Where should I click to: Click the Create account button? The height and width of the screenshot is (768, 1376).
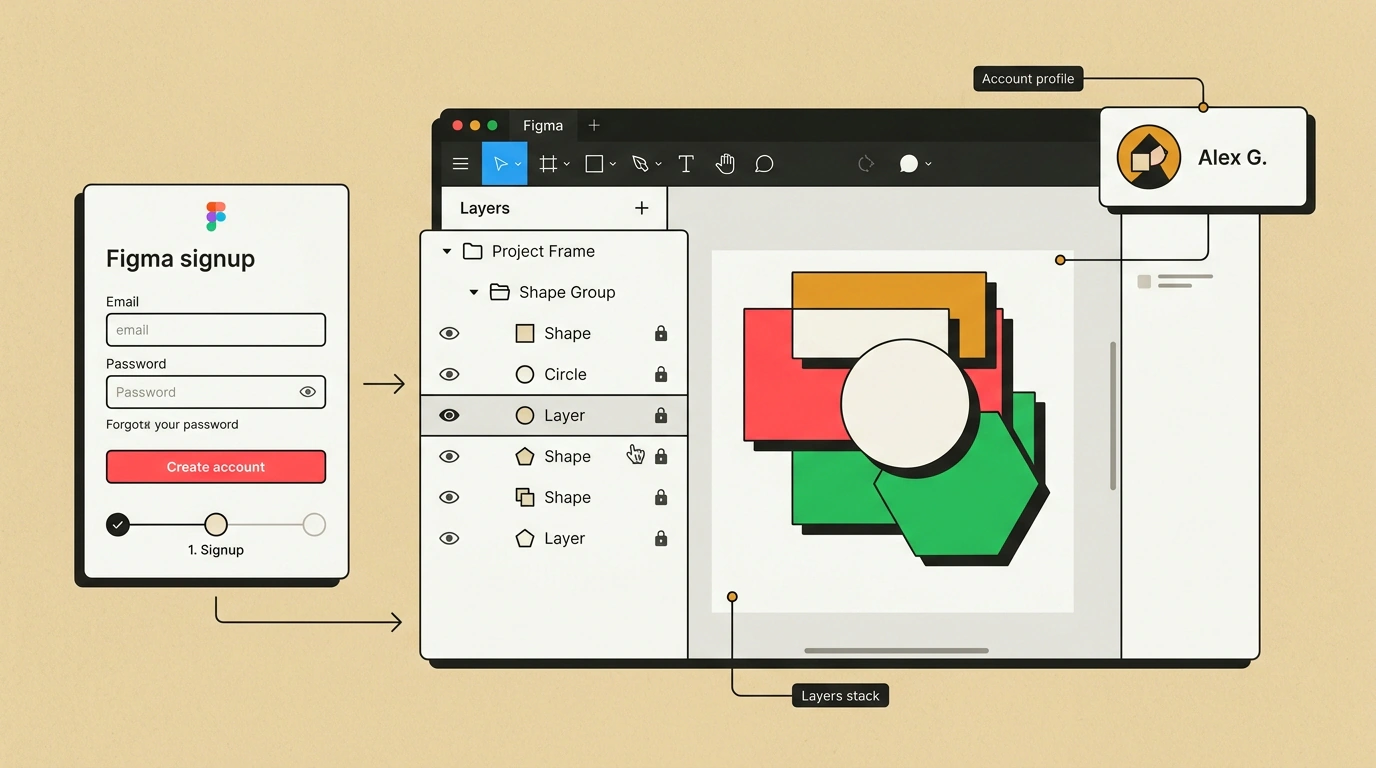tap(216, 467)
